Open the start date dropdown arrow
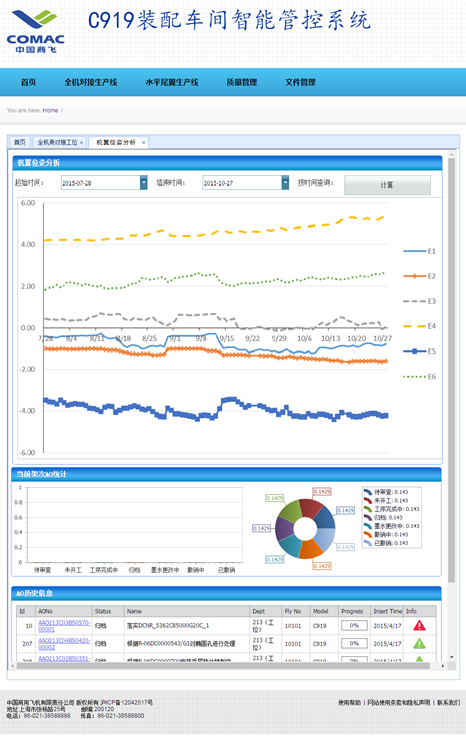 [144, 183]
